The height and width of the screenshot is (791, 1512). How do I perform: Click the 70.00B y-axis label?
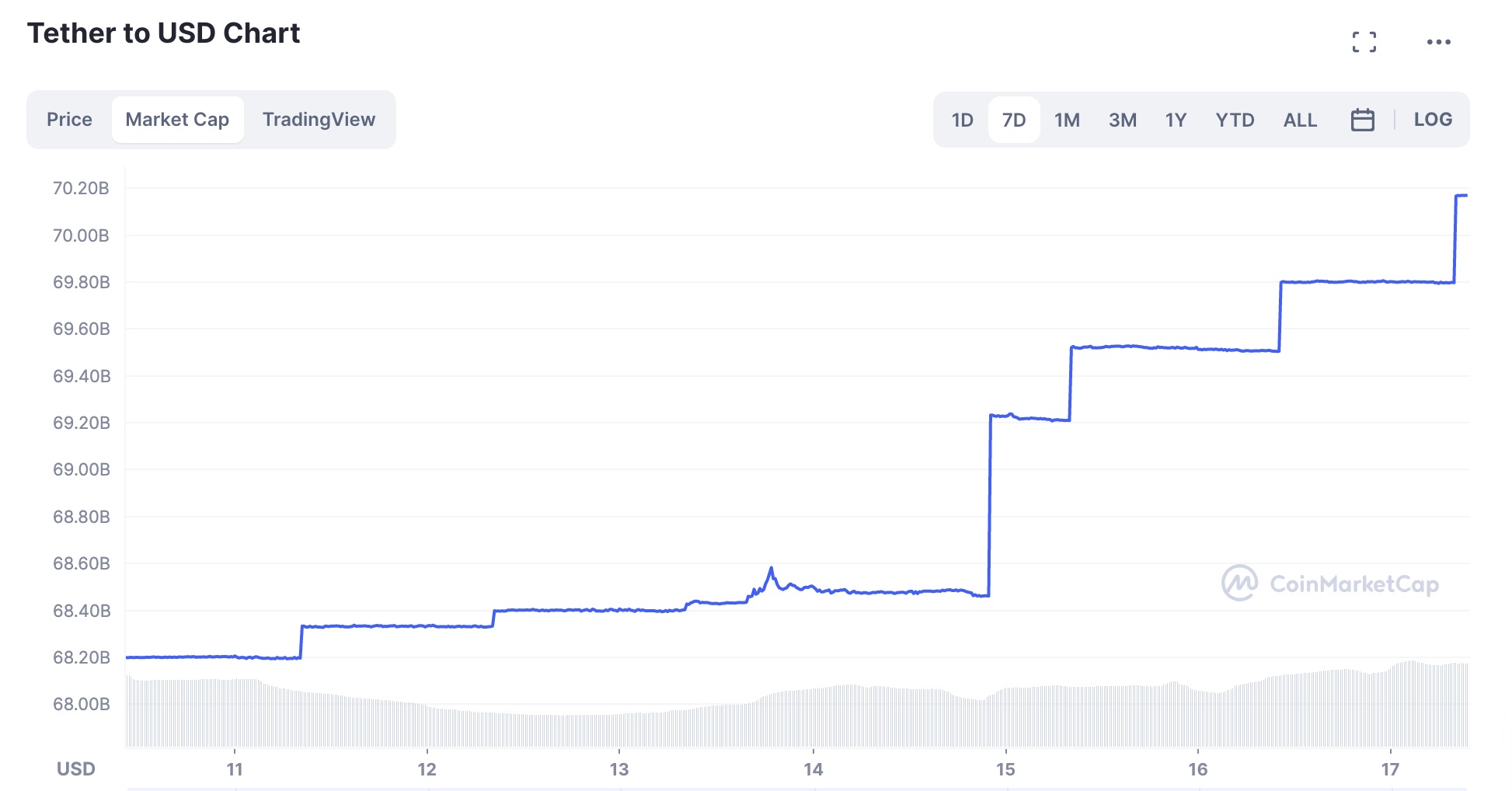point(81,235)
